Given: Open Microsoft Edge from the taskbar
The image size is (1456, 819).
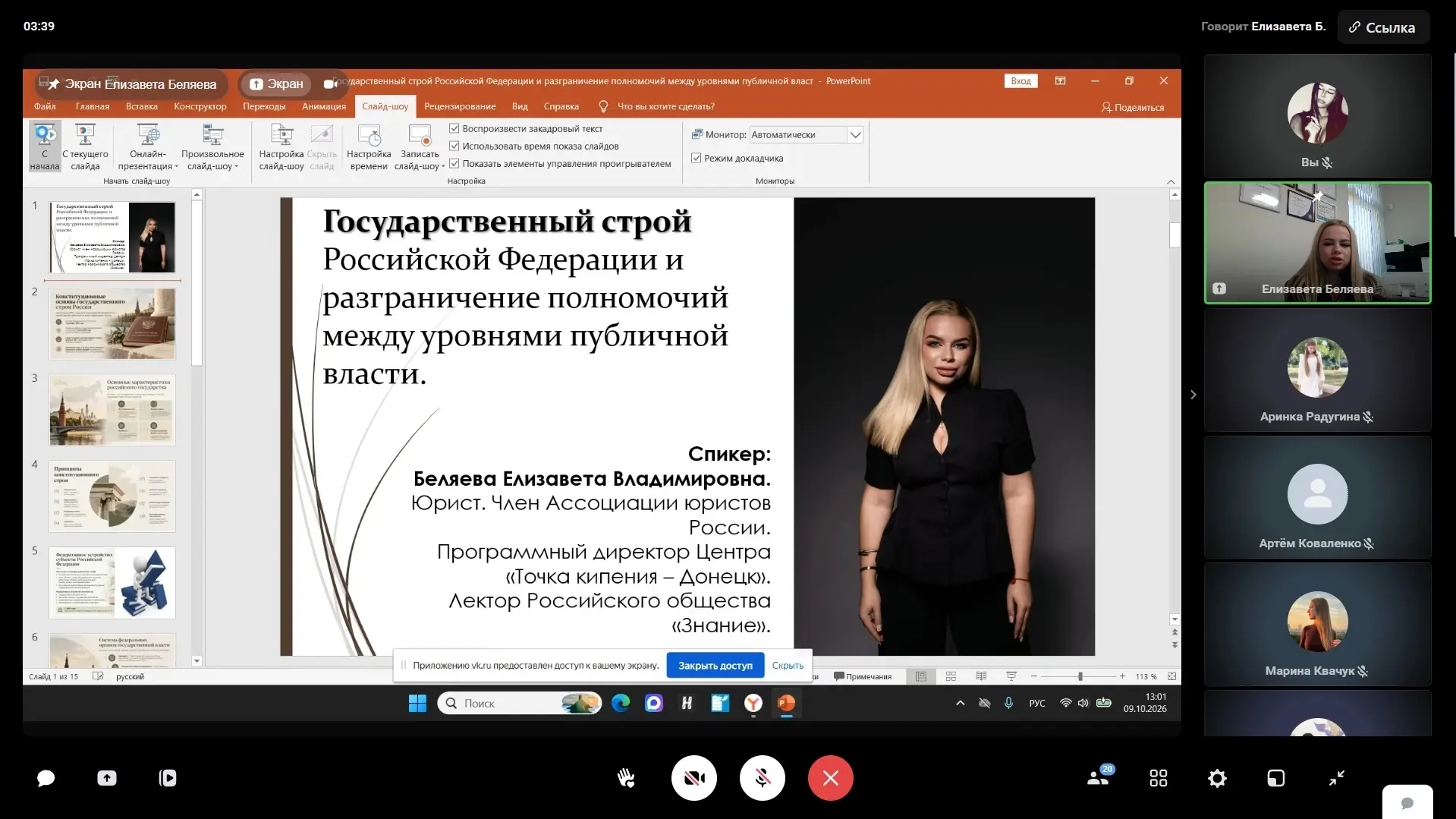Looking at the screenshot, I should 621,704.
